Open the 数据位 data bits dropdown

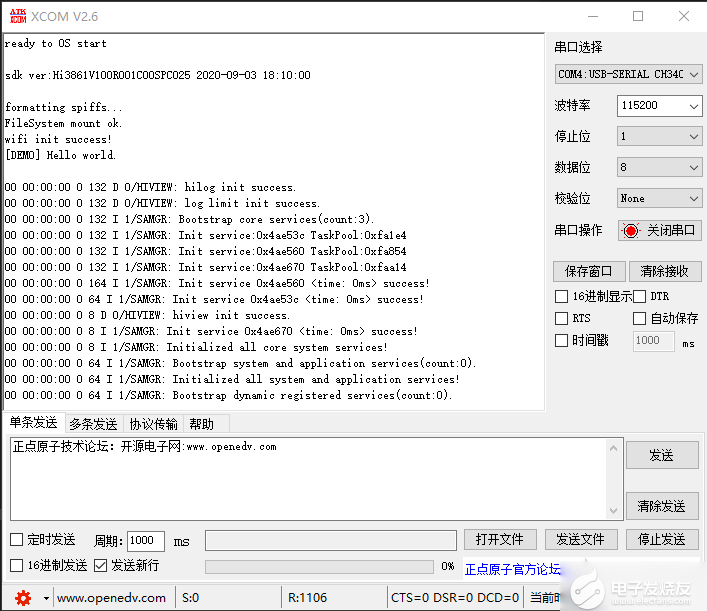[659, 167]
